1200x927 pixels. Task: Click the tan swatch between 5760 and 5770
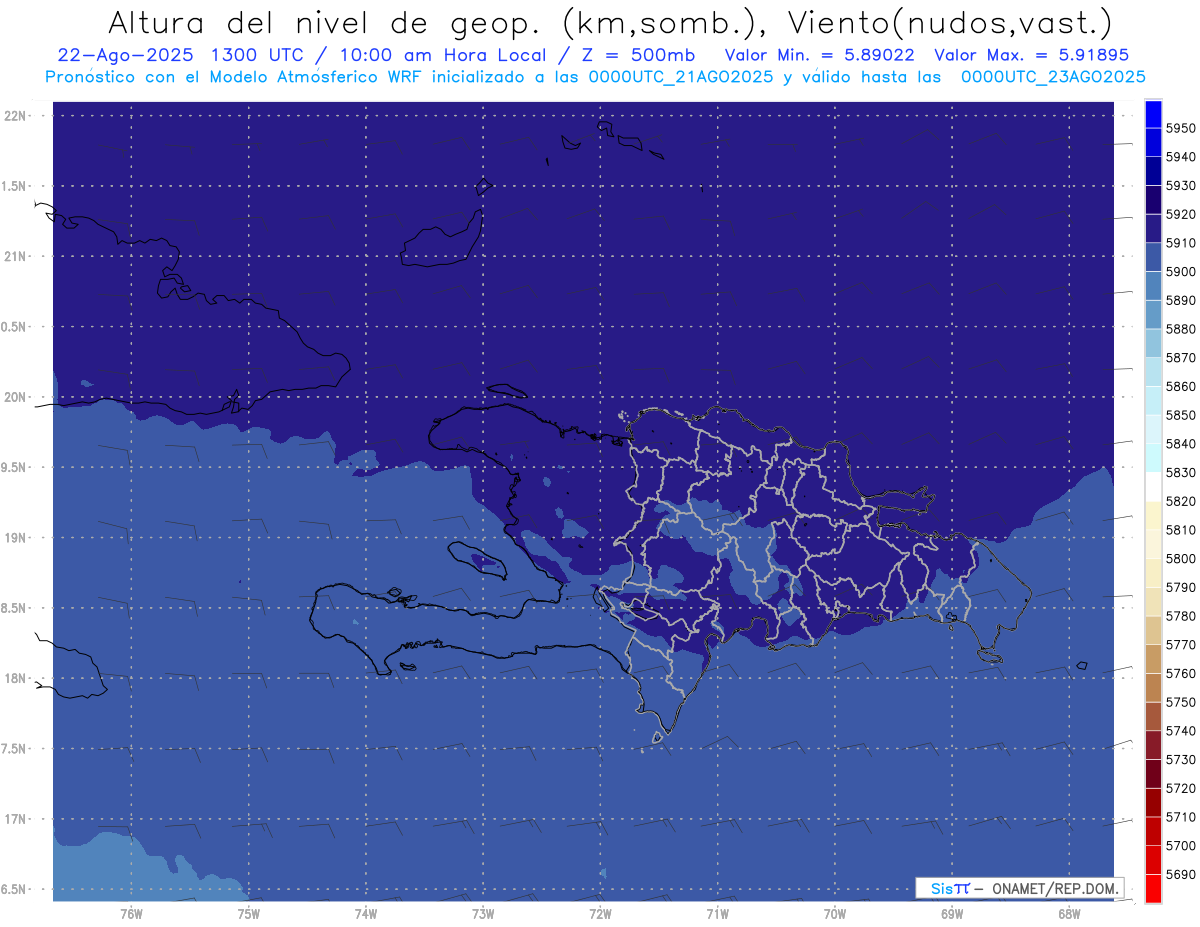1153,659
